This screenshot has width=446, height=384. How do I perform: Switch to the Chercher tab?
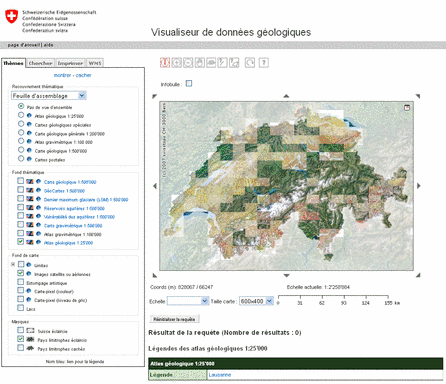40,63
